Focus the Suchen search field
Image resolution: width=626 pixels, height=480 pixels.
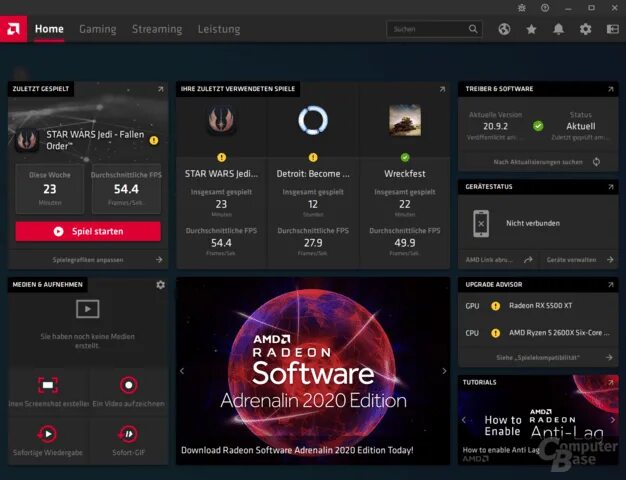[x=434, y=29]
